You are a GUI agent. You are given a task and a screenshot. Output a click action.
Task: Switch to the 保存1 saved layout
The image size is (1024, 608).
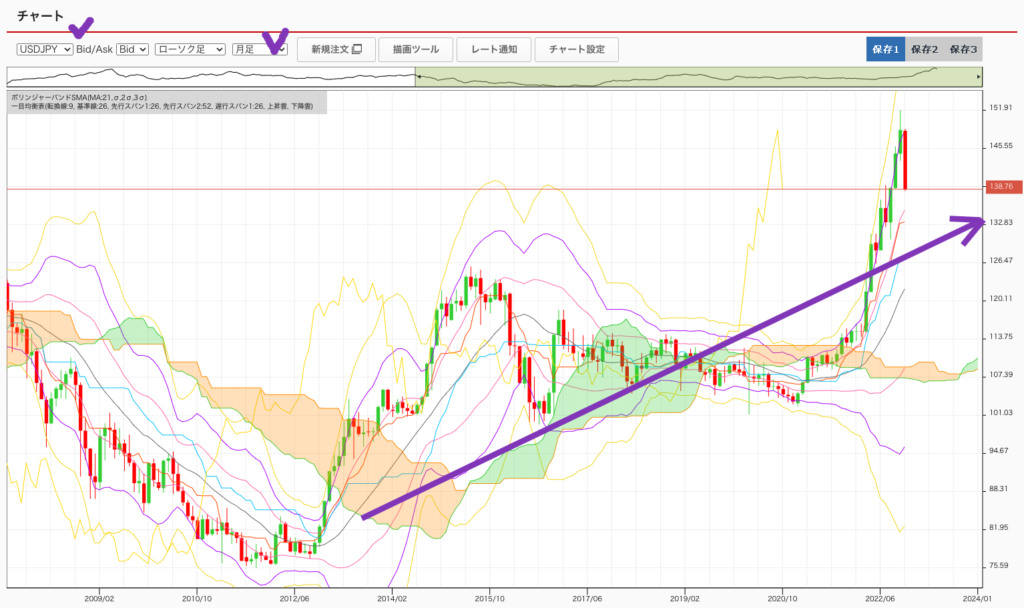(x=886, y=49)
